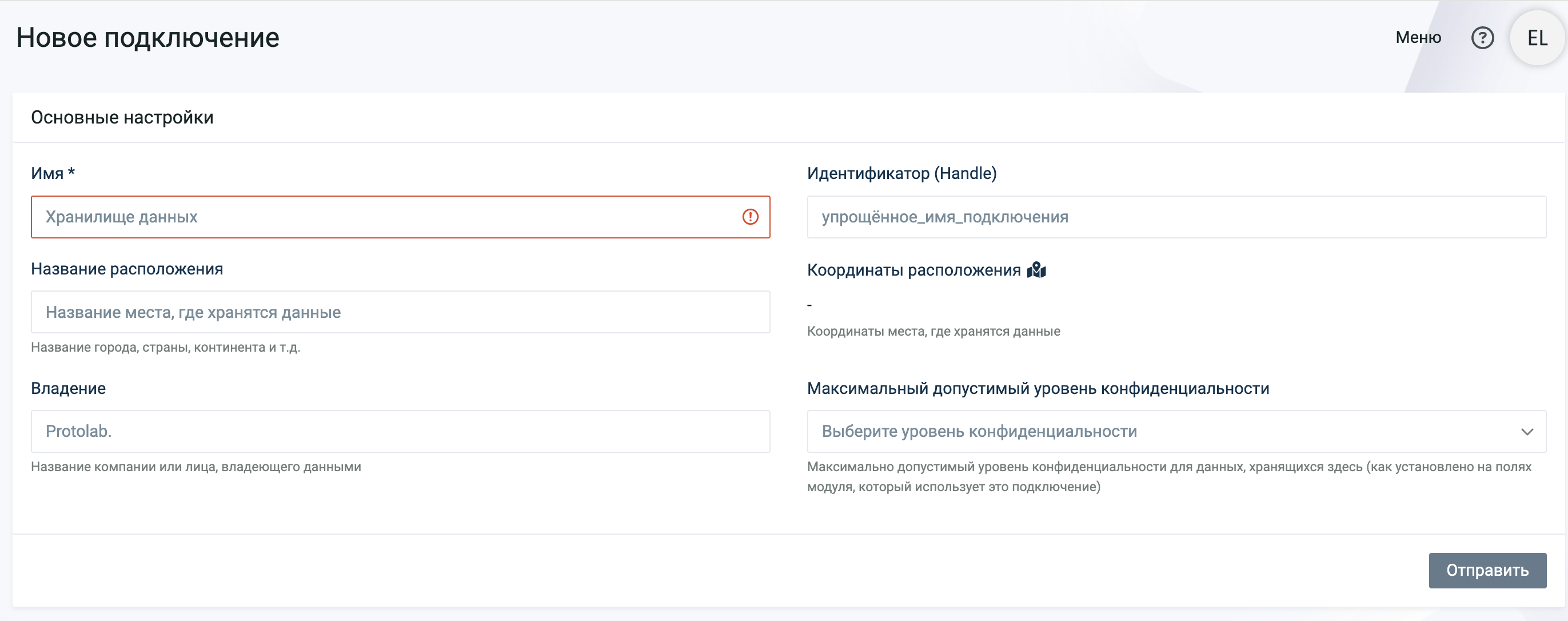Click the Максимальный допустимый уровень конфиденциальности label
Image resolution: width=1568 pixels, height=621 pixels.
tap(1038, 388)
